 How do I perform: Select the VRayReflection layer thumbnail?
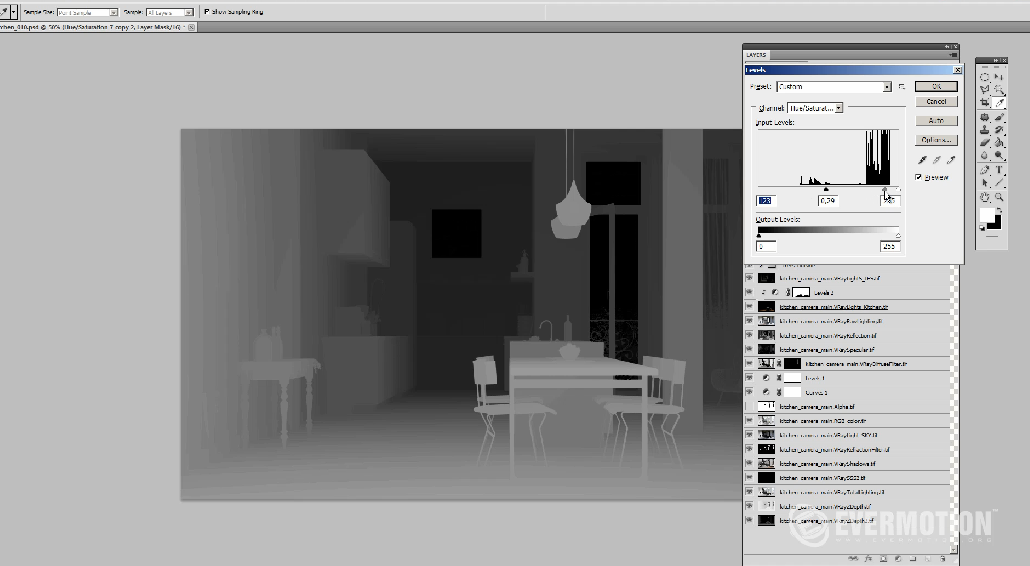coord(766,335)
